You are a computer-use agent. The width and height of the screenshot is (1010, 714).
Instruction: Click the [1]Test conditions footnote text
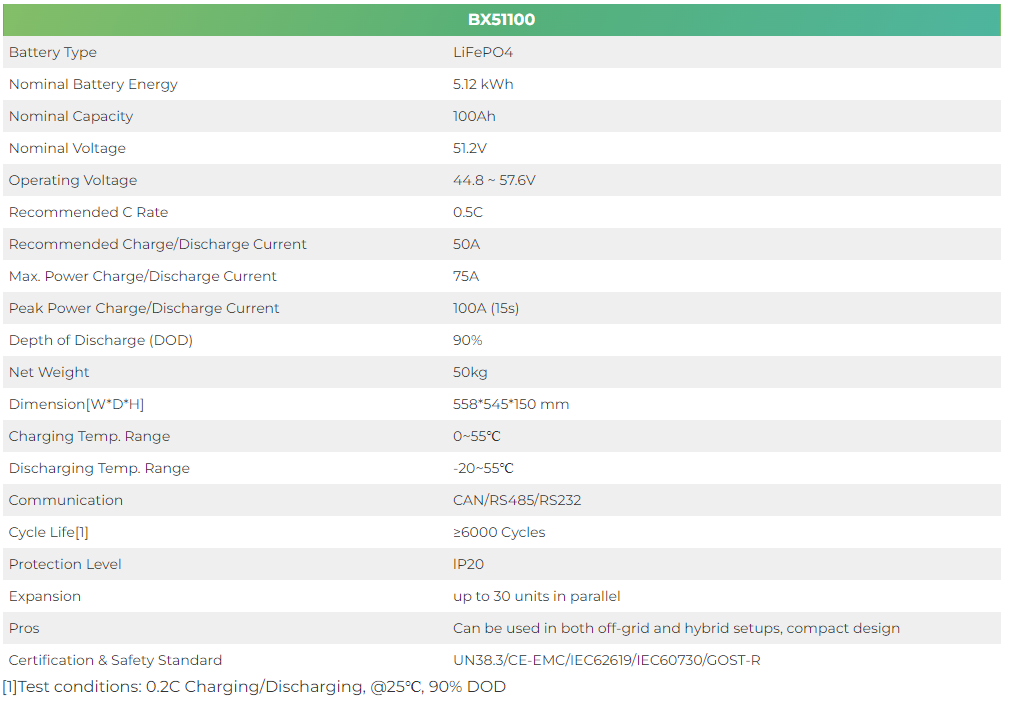pos(254,687)
